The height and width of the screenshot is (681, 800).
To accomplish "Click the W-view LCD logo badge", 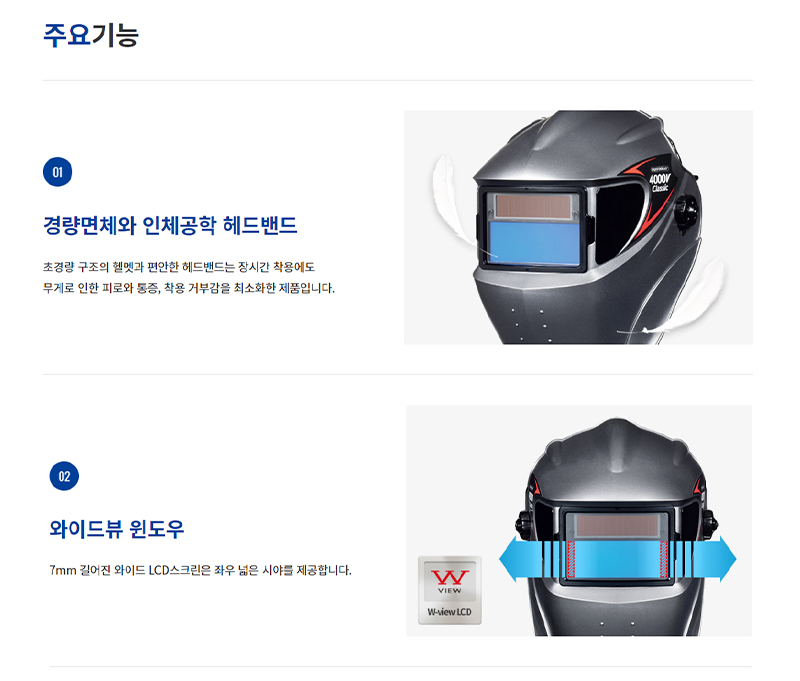I will pos(449,590).
